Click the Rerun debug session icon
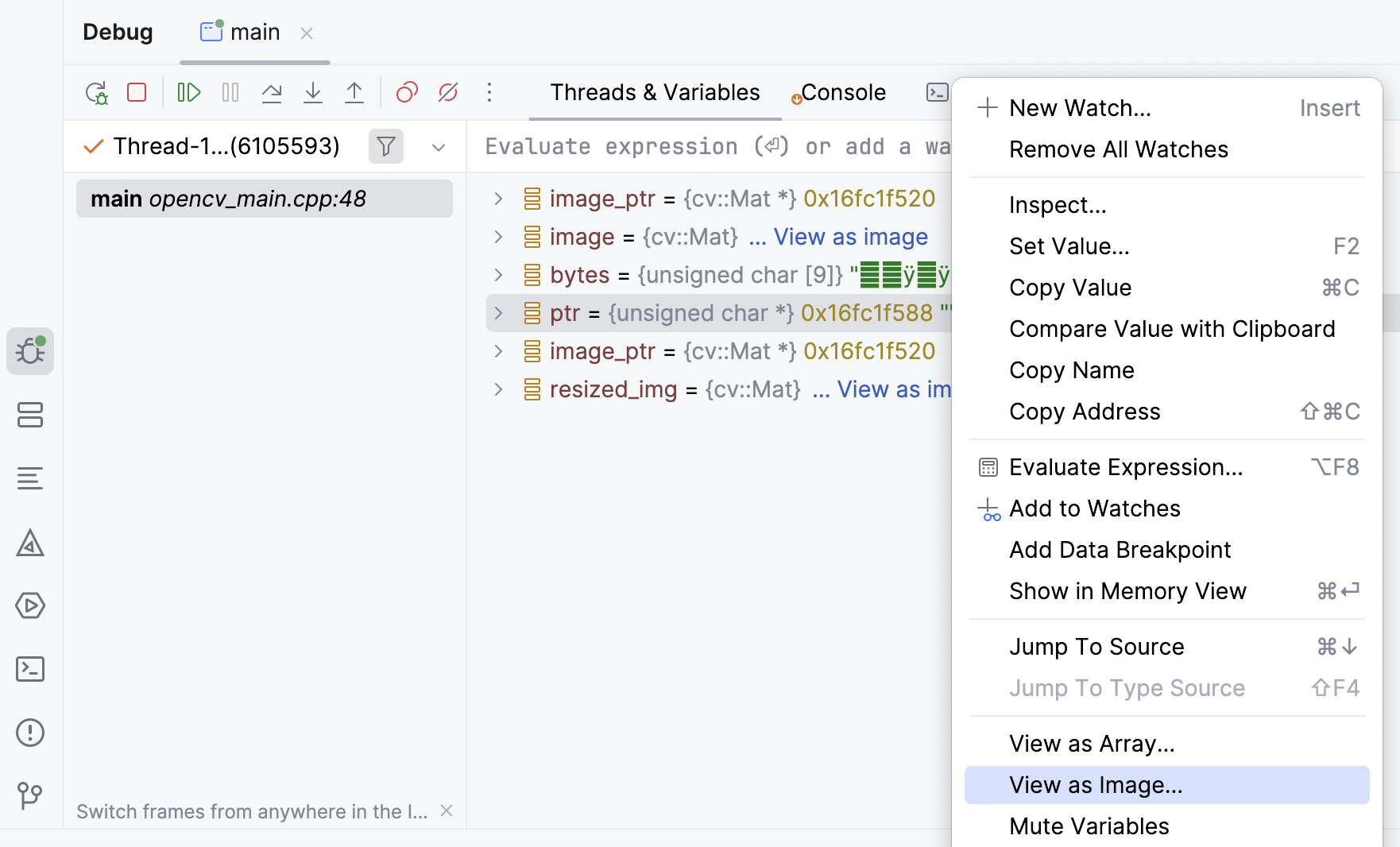Viewport: 1400px width, 847px height. 96,93
